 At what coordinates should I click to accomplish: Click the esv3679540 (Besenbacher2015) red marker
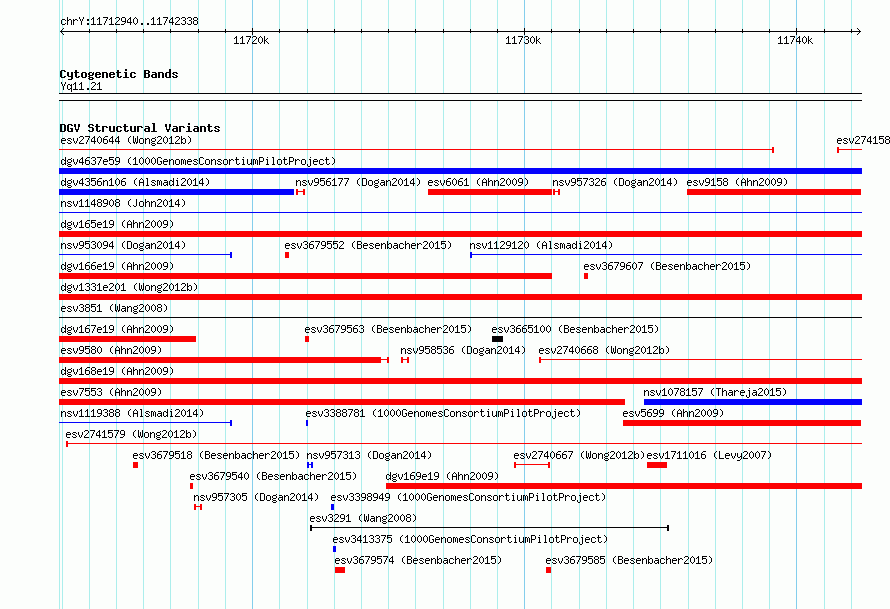point(191,486)
